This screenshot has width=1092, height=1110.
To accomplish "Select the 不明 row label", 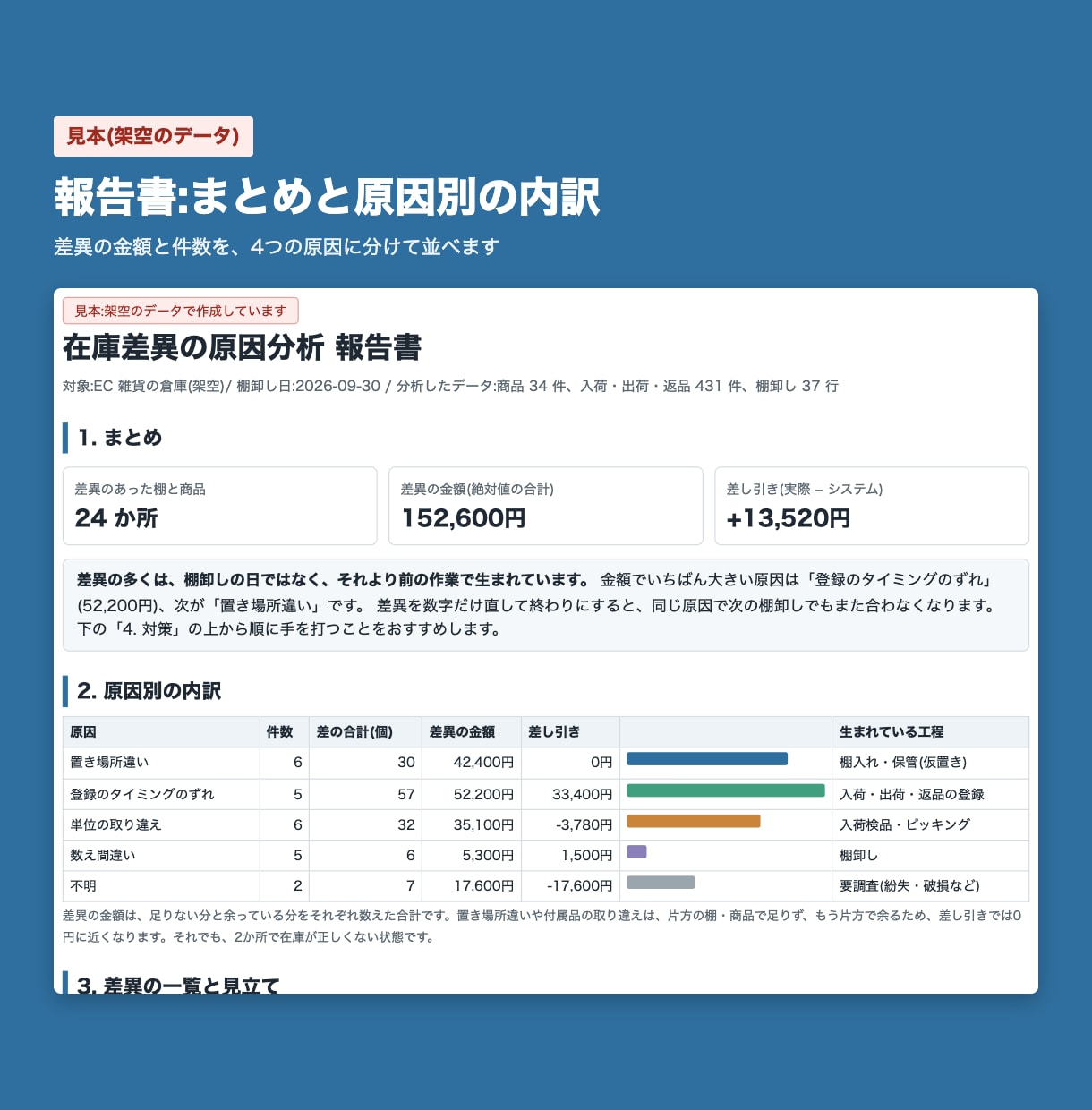I will pos(83,885).
